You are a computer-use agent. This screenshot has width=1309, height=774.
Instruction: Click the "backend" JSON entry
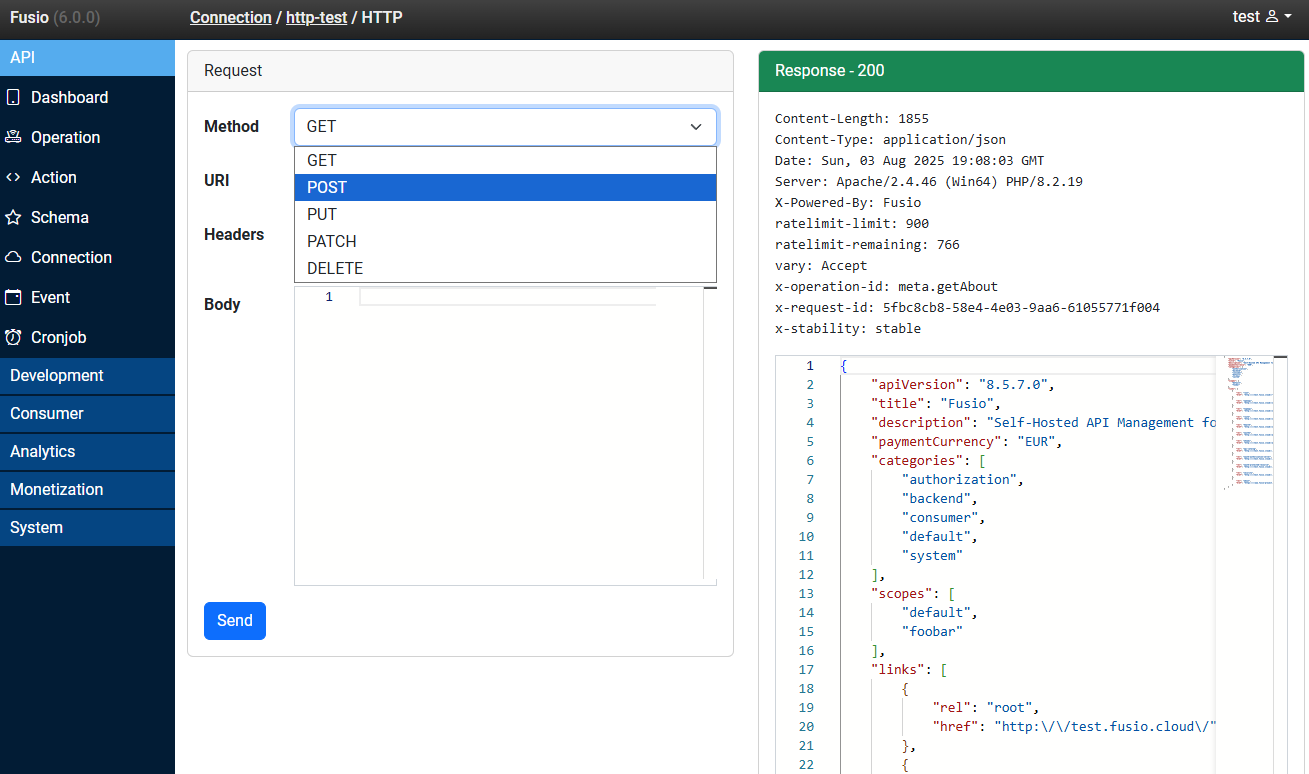(940, 499)
